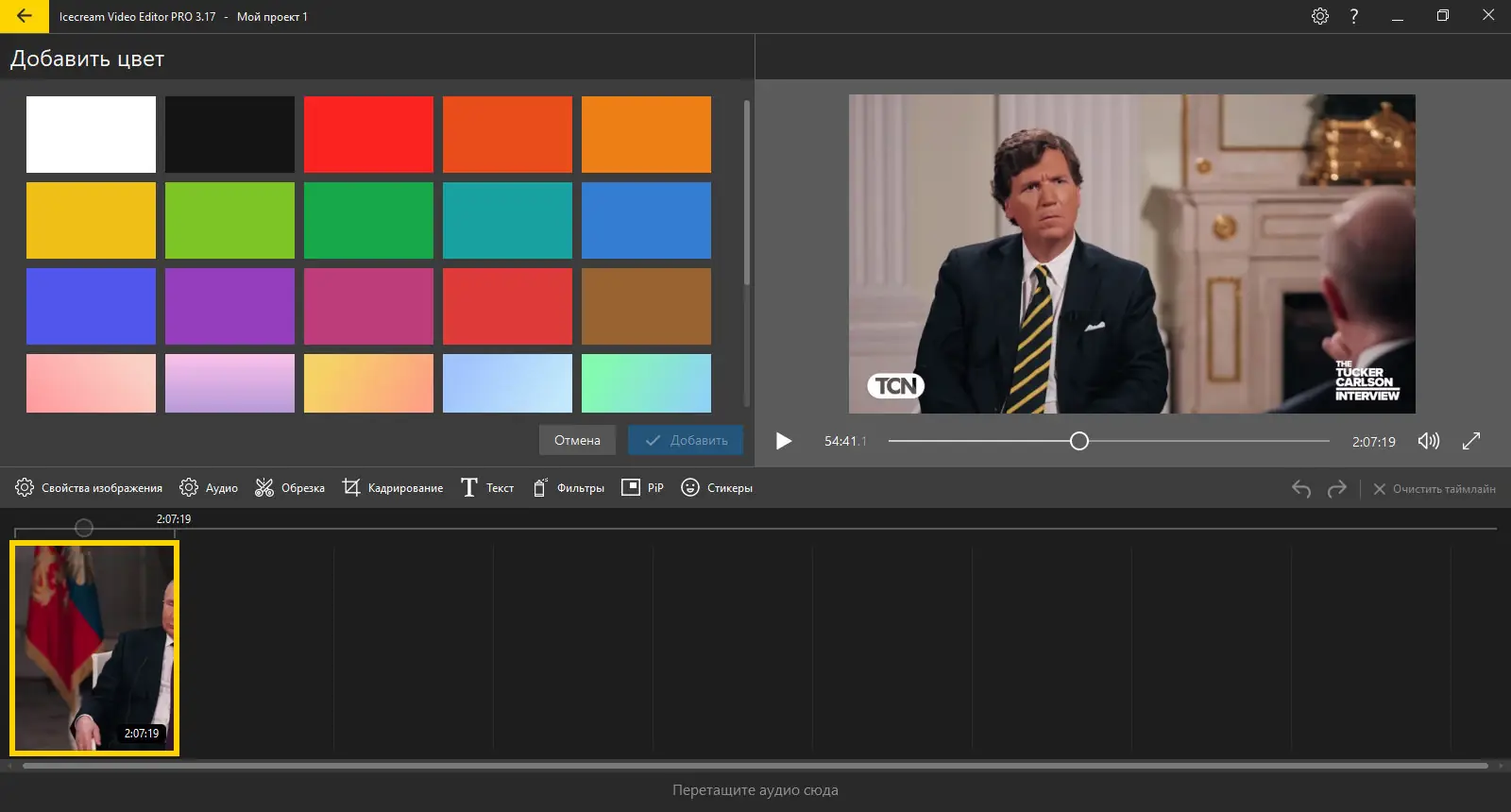This screenshot has height=812, width=1511.
Task: Undo the last action
Action: (1301, 488)
